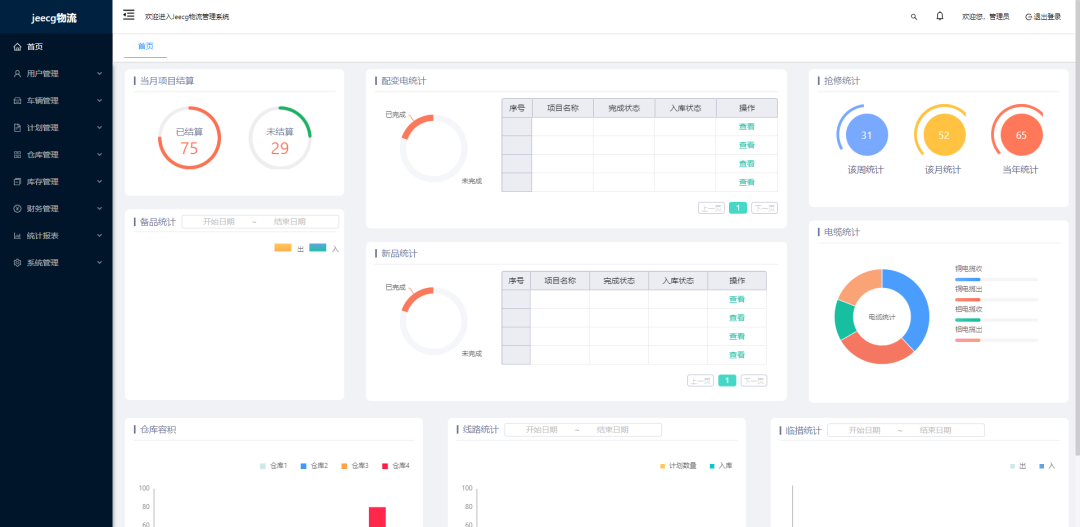Click the yen icon of 财务管理
Image resolution: width=1080 pixels, height=527 pixels.
point(17,209)
